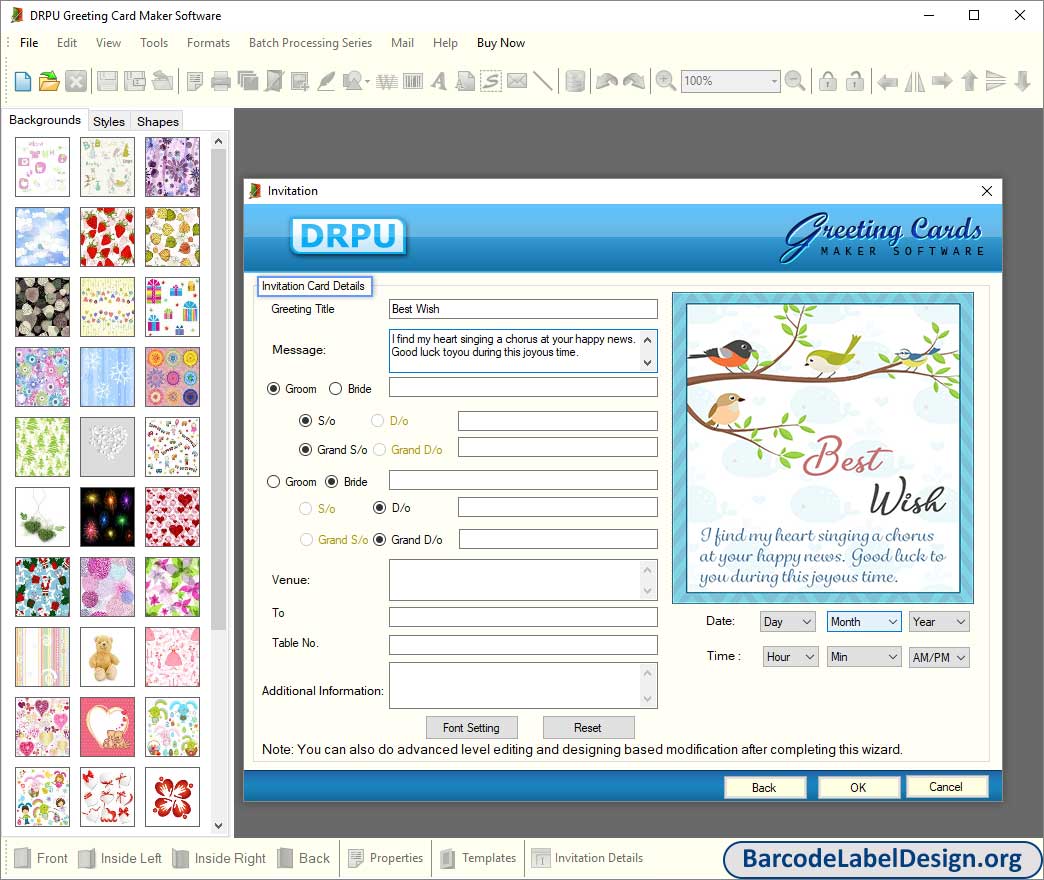
Task: Click the signature S tool icon
Action: click(x=491, y=81)
